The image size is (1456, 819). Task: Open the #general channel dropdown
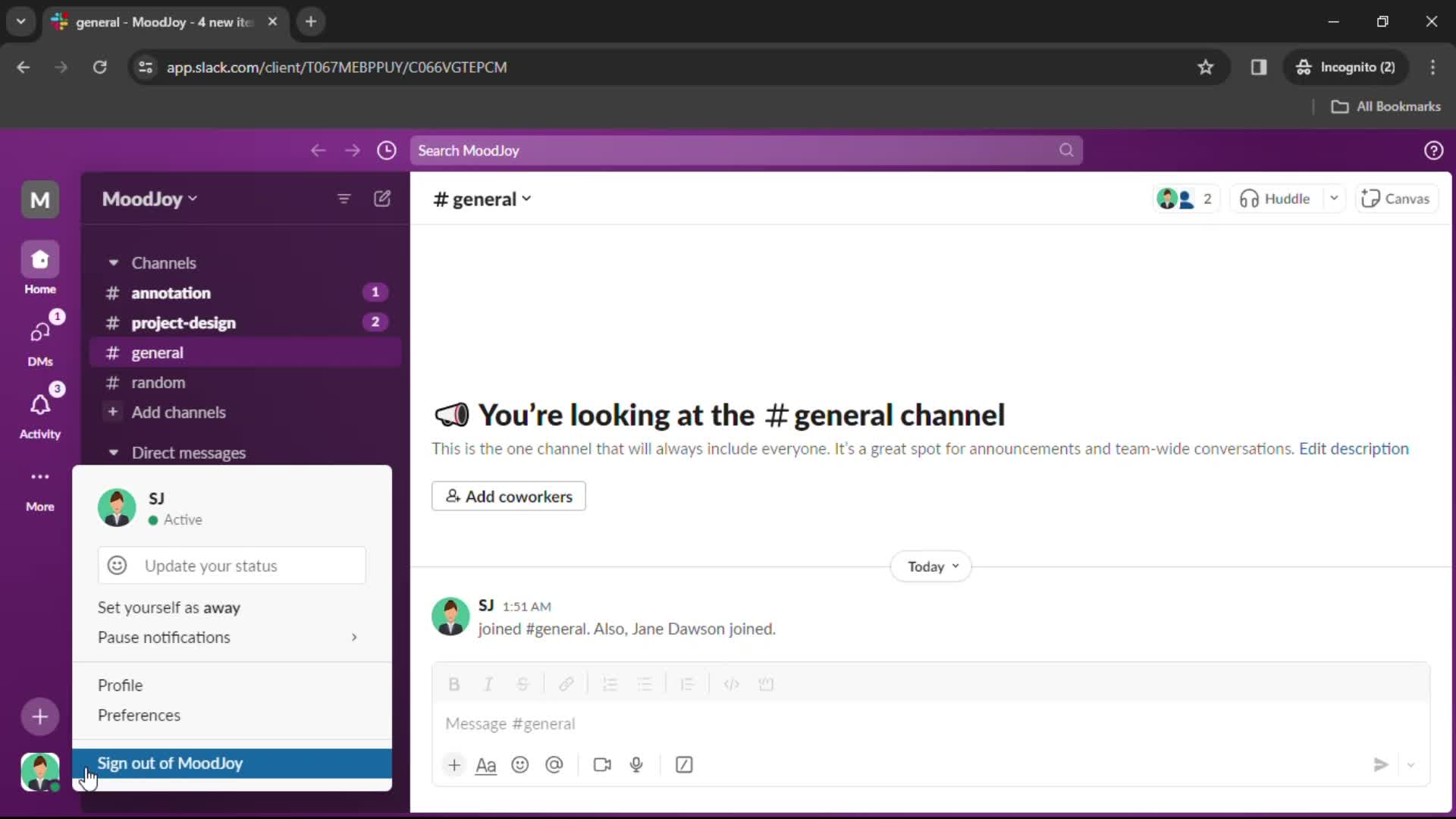[x=526, y=198]
